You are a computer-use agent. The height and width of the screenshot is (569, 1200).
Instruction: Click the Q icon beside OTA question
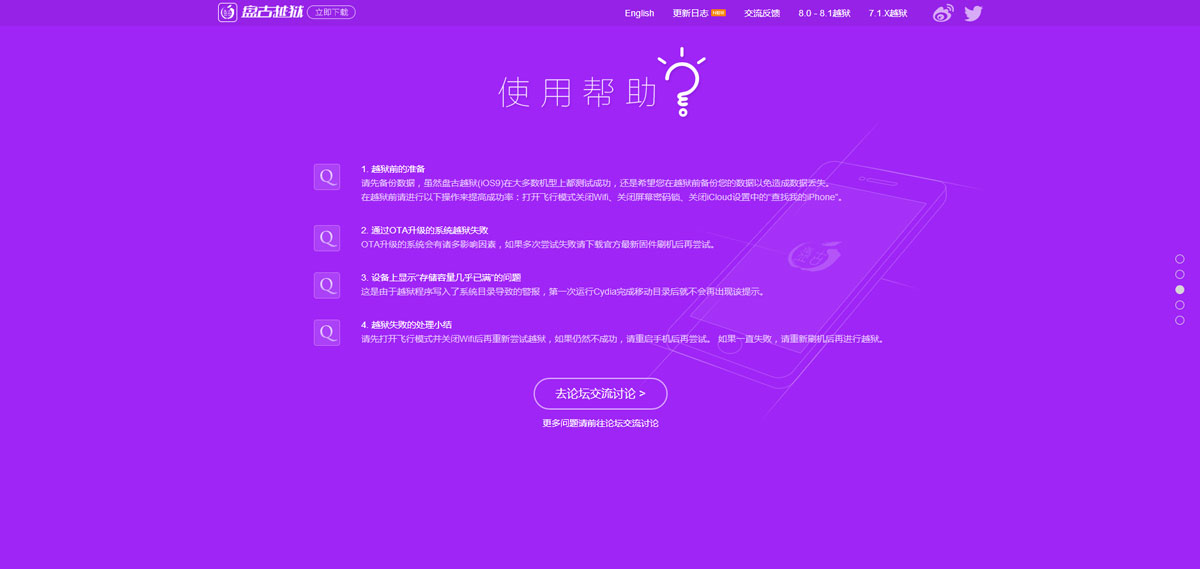click(x=327, y=238)
